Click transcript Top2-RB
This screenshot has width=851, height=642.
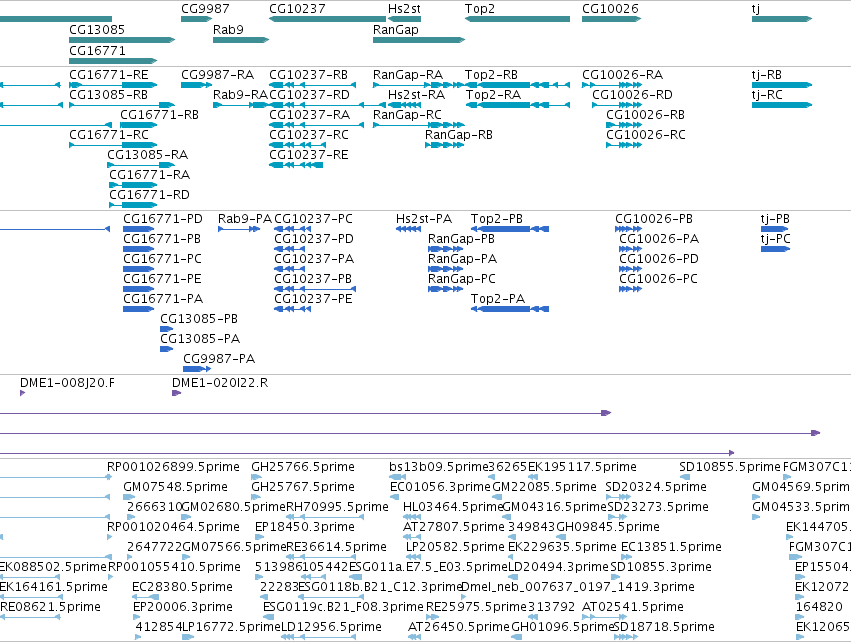pos(491,74)
